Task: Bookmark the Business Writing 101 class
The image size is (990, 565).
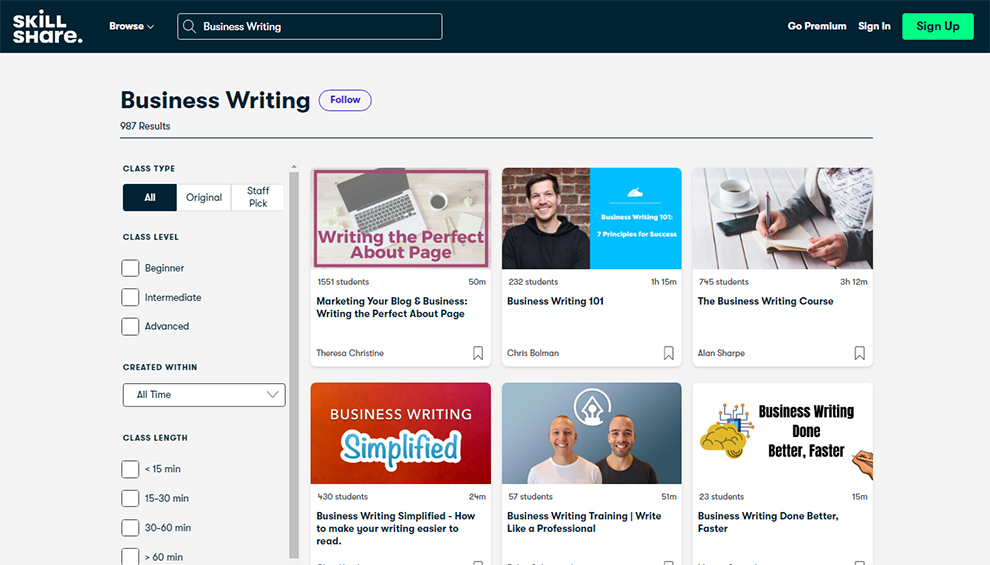Action: point(669,353)
